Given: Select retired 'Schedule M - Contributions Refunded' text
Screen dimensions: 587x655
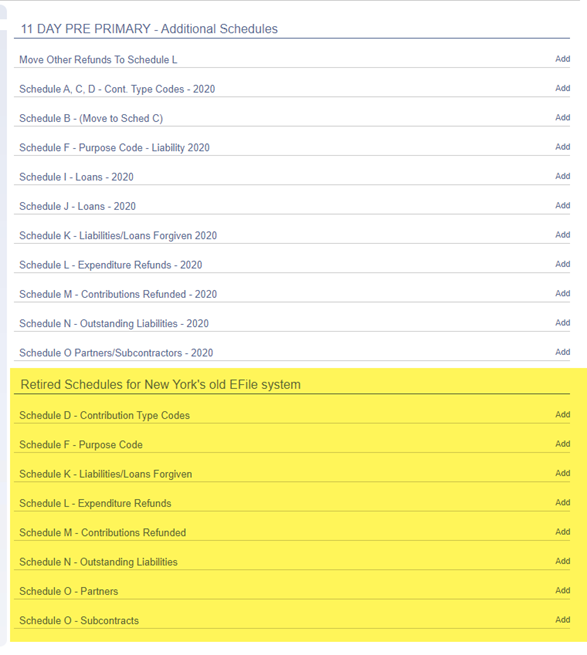Looking at the screenshot, I should point(103,533).
